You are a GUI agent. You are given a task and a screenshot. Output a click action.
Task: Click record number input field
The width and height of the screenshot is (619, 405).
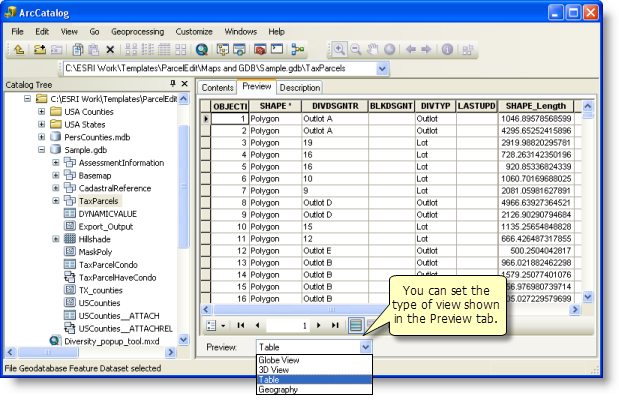click(x=288, y=325)
